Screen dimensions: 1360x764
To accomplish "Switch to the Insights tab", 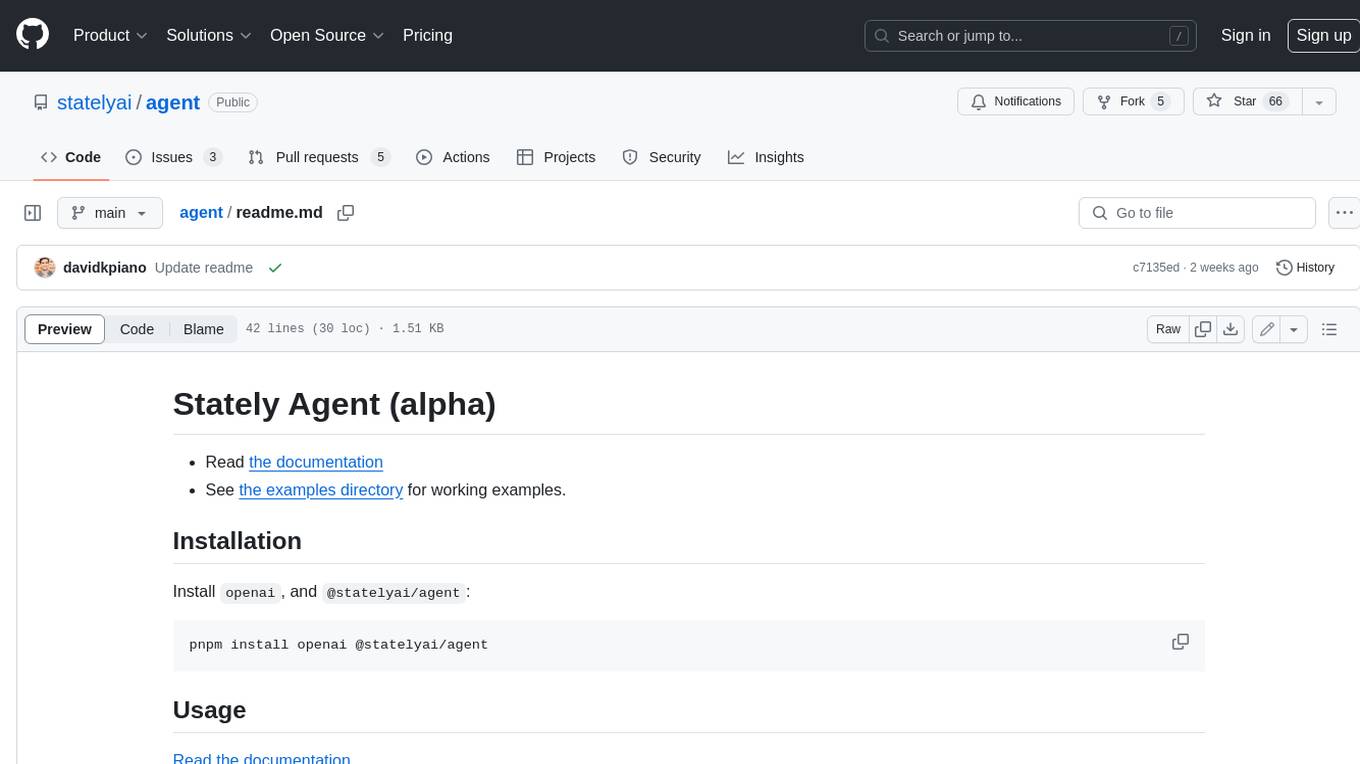I will pyautogui.click(x=766, y=157).
